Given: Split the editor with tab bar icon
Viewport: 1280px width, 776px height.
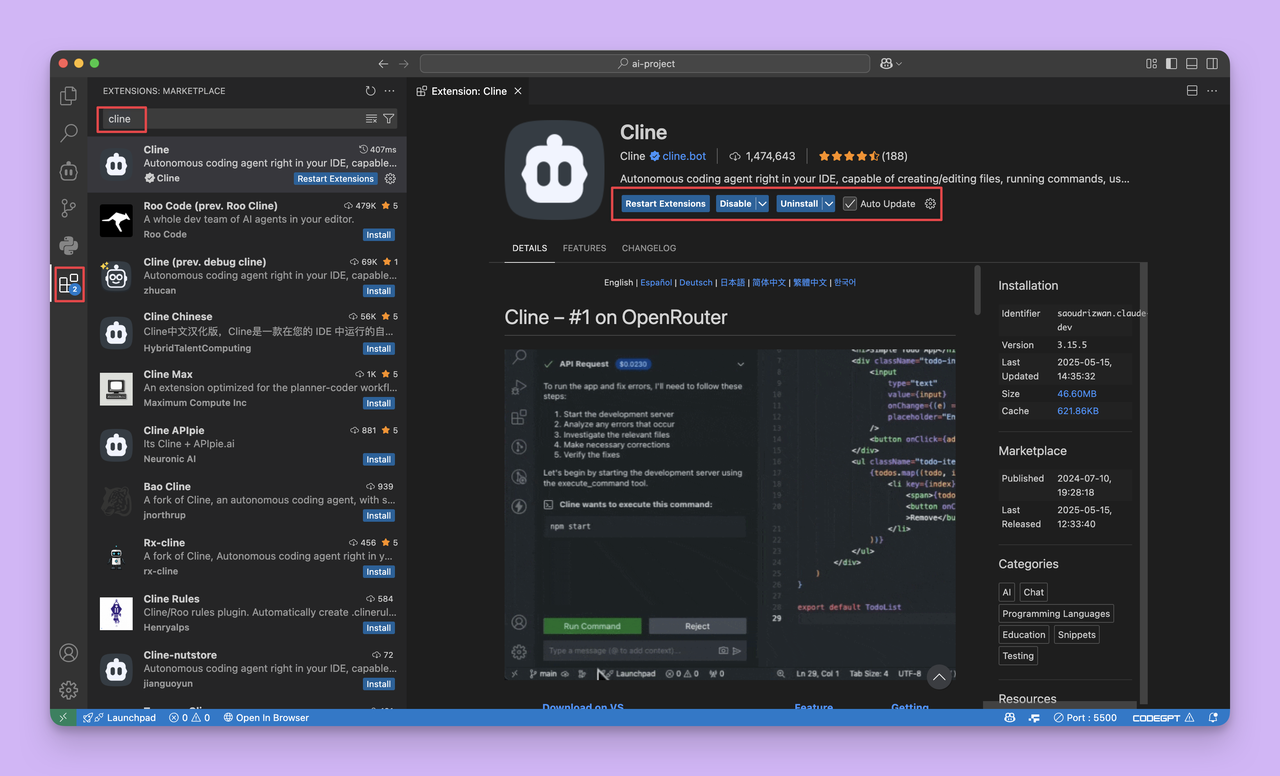Looking at the screenshot, I should (x=1192, y=91).
